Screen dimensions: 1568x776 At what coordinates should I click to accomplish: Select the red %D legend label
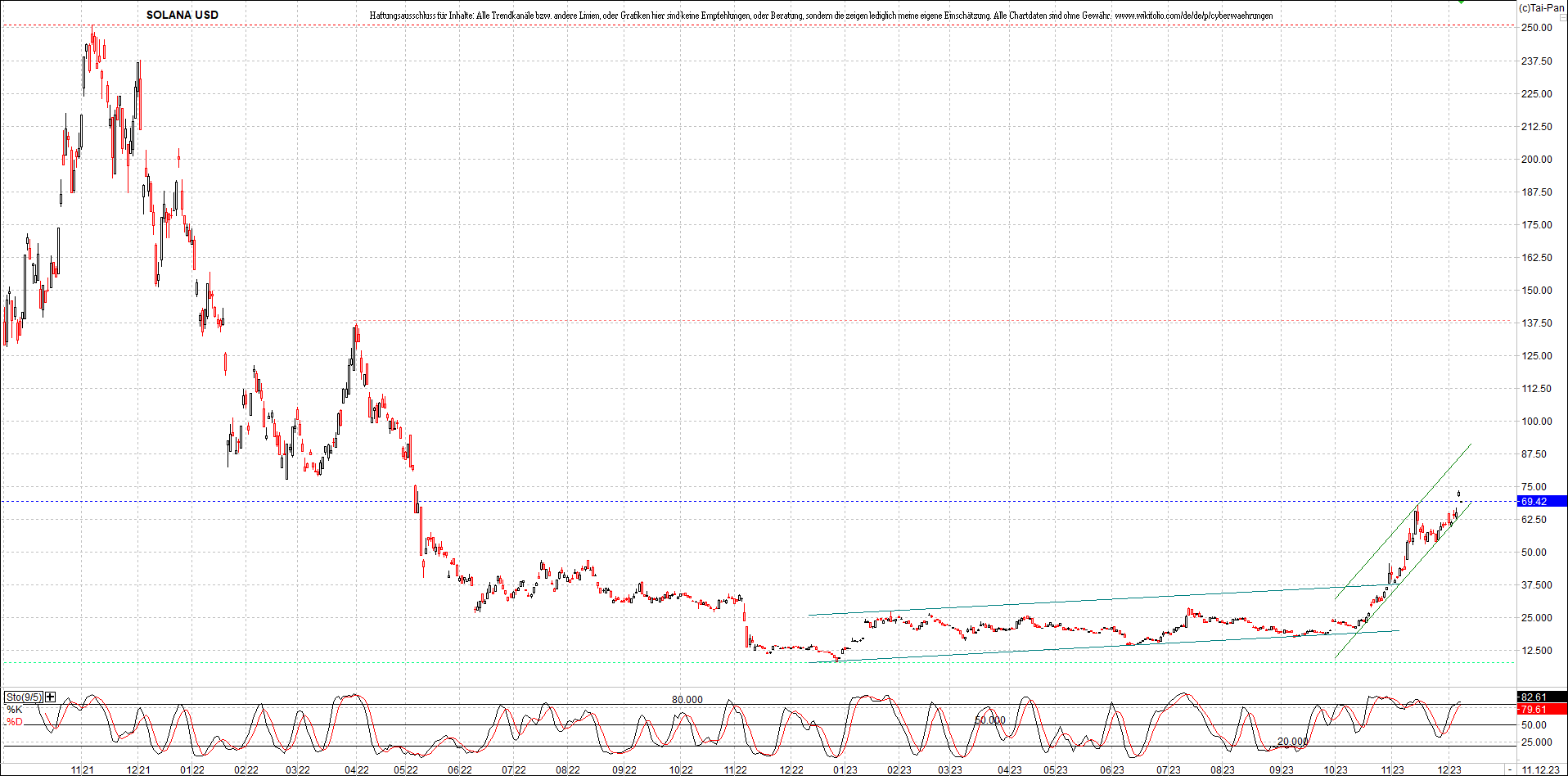tap(15, 722)
